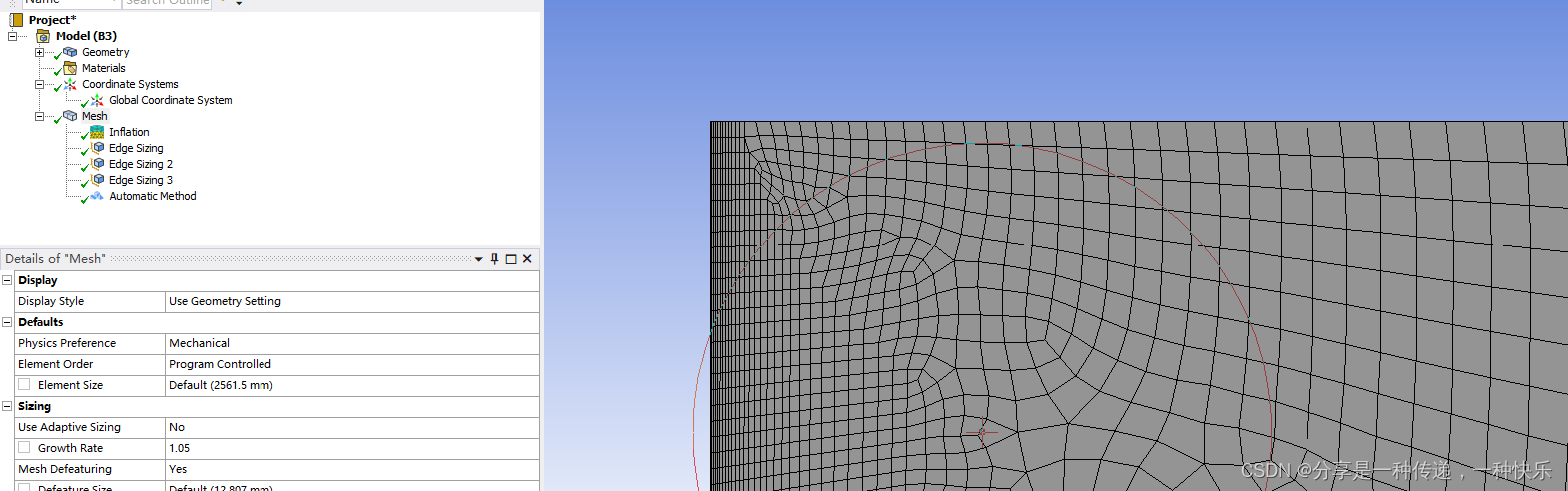Click the 'Use Adaptive Sizing' property label
This screenshot has width=1568, height=491.
pyautogui.click(x=69, y=427)
